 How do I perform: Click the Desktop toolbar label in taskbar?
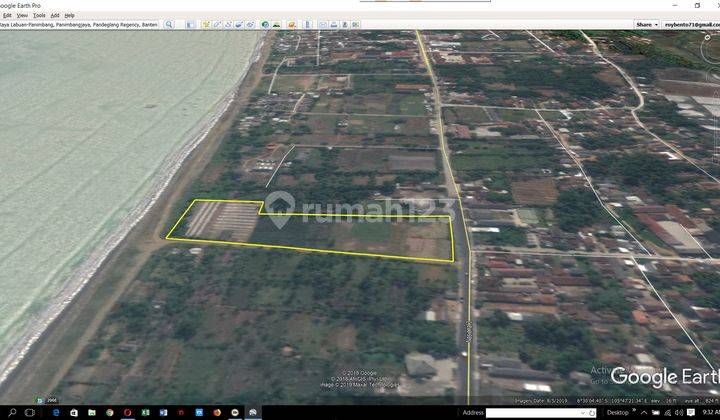(618, 412)
